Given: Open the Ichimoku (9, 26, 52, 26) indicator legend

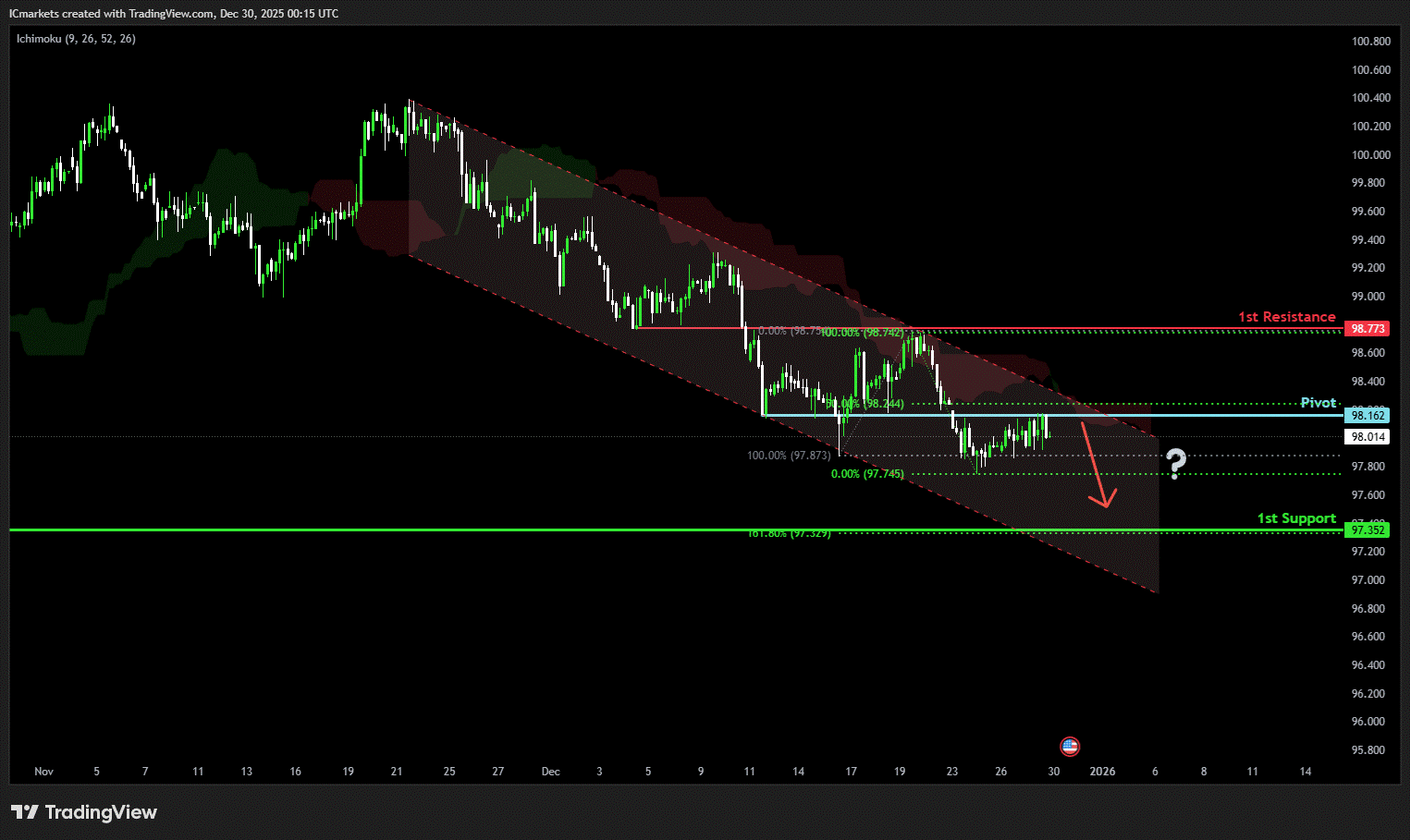Looking at the screenshot, I should tap(76, 39).
